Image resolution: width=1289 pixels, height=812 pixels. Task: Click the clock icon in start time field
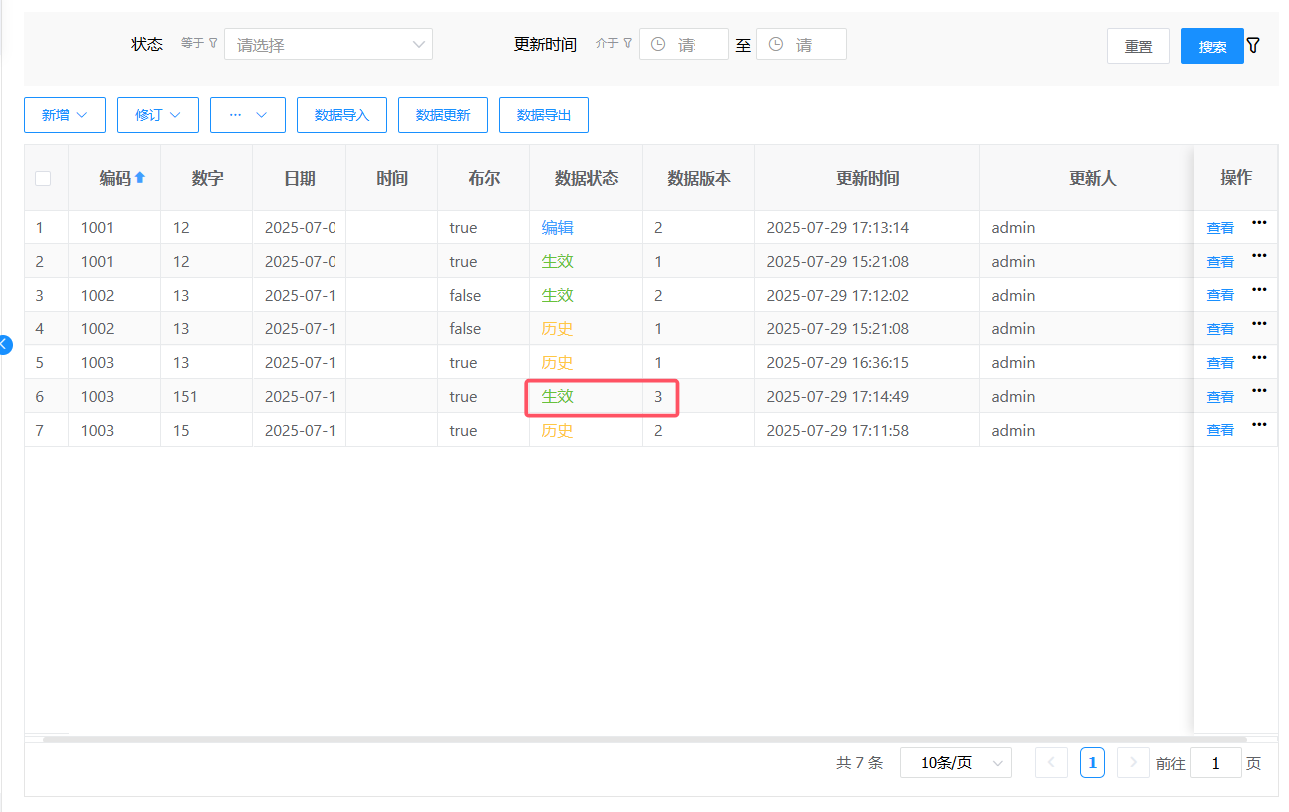[x=658, y=45]
